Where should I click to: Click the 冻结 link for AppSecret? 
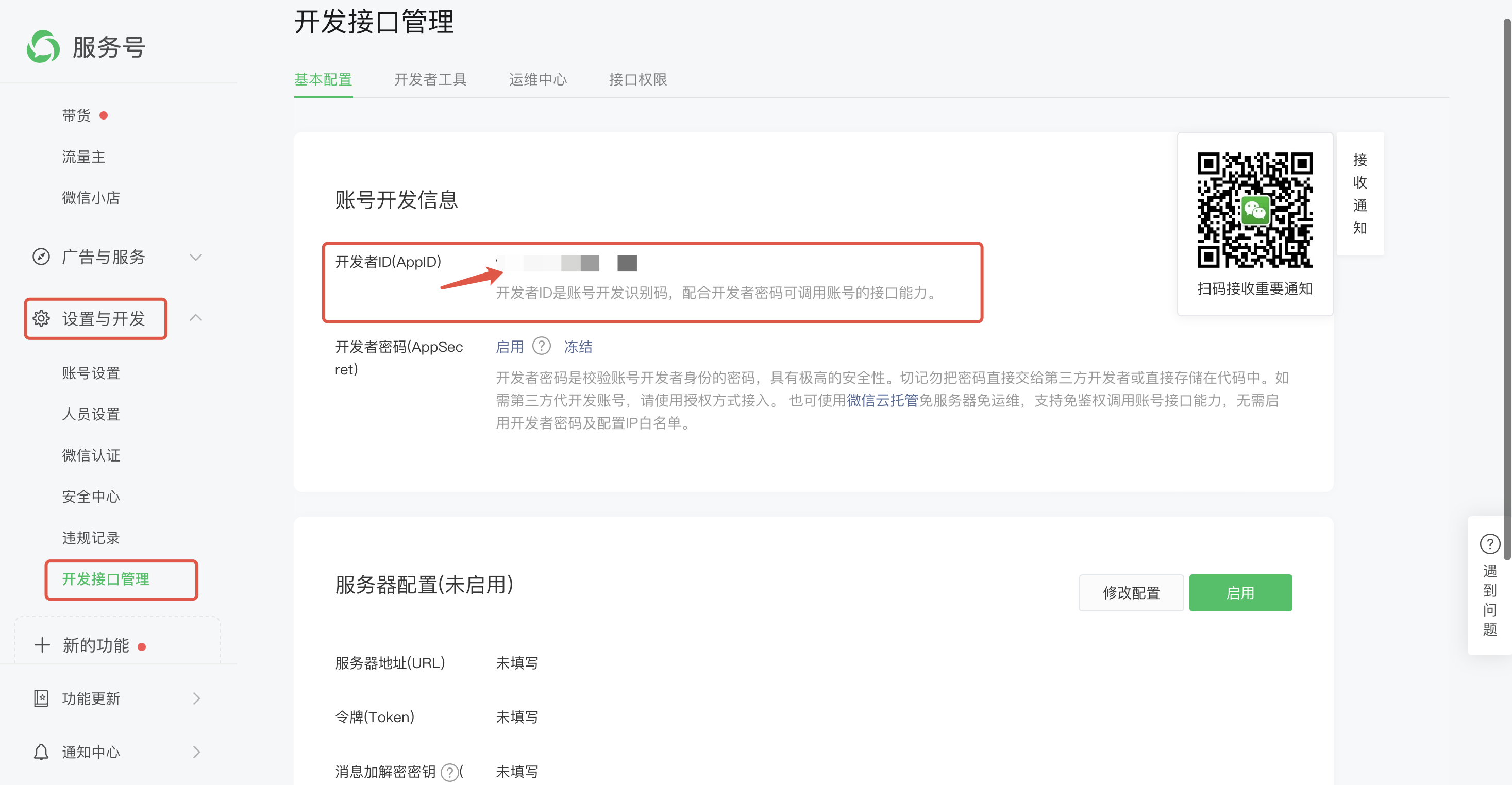tap(578, 347)
